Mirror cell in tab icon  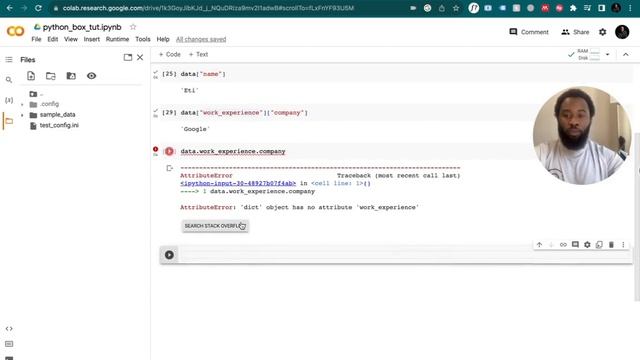[599, 244]
